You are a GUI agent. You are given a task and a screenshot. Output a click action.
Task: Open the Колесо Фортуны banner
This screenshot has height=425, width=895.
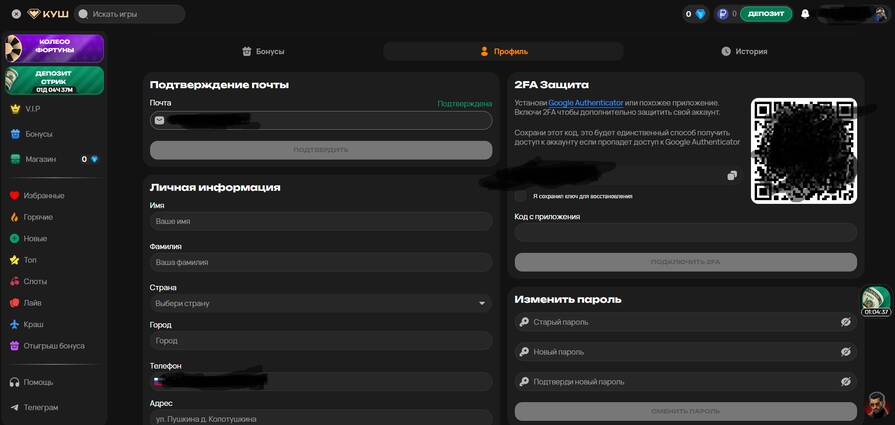click(x=54, y=48)
